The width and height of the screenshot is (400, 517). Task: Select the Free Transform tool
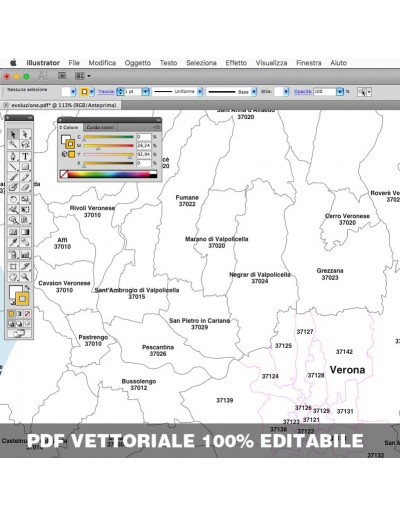[x=25, y=209]
